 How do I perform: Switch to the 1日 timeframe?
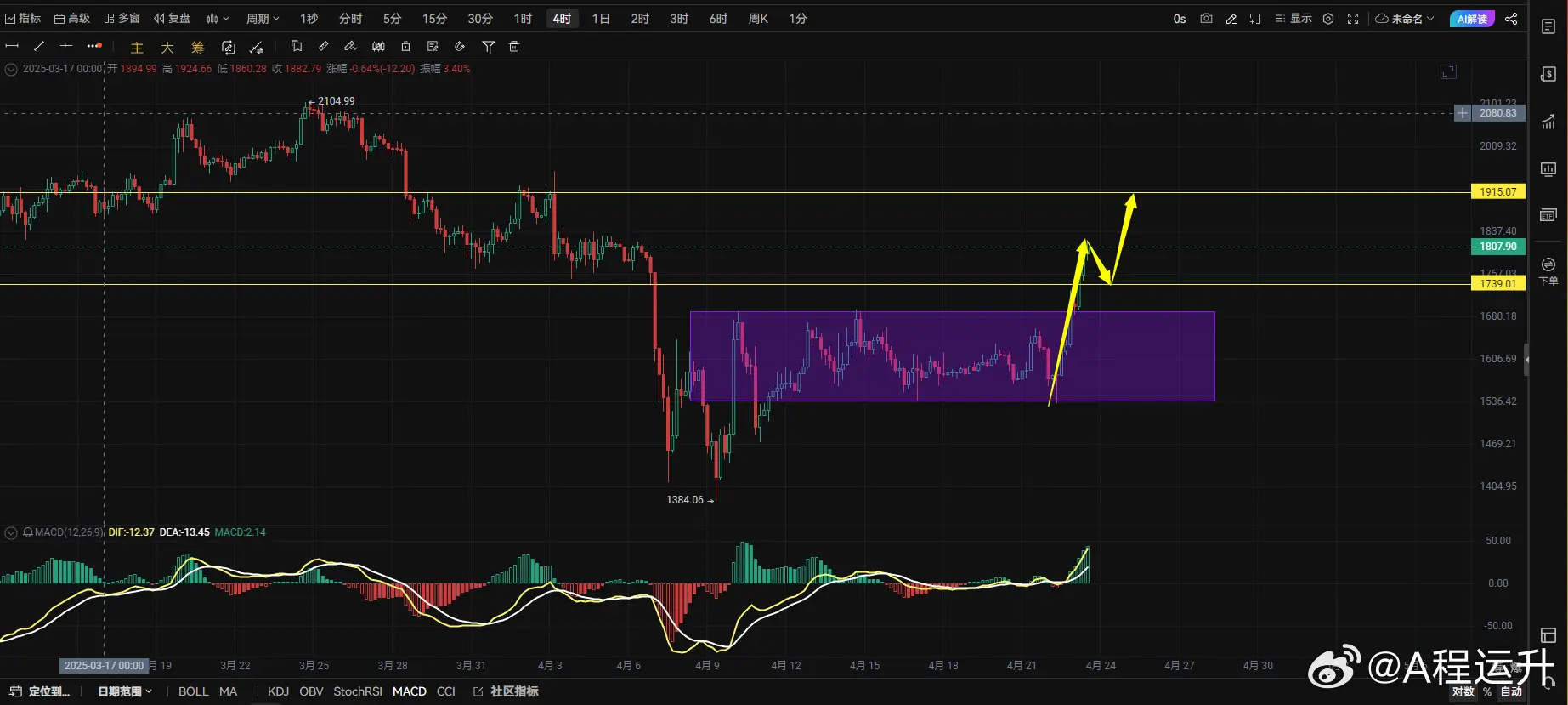point(601,19)
